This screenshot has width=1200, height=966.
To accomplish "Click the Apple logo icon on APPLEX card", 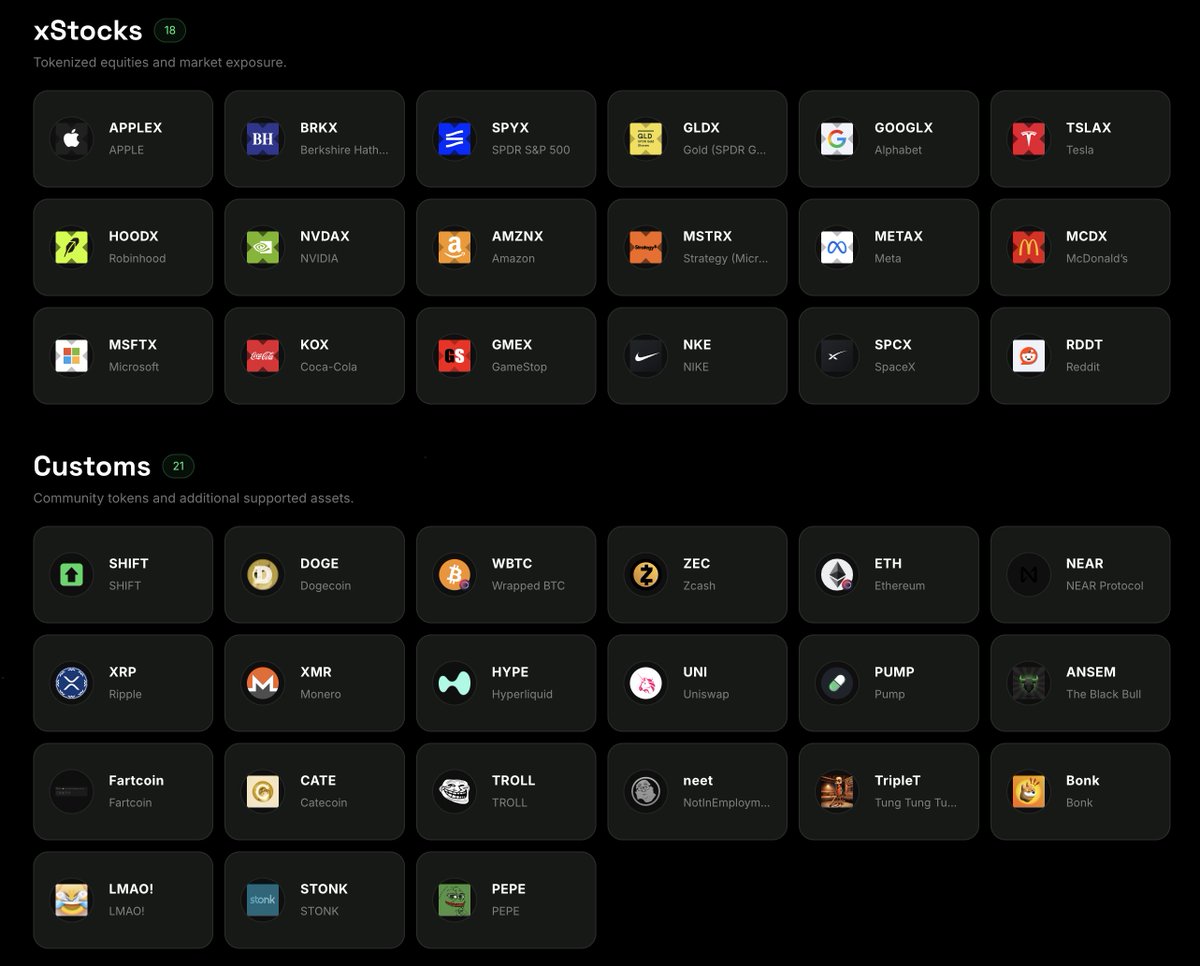I will [71, 139].
